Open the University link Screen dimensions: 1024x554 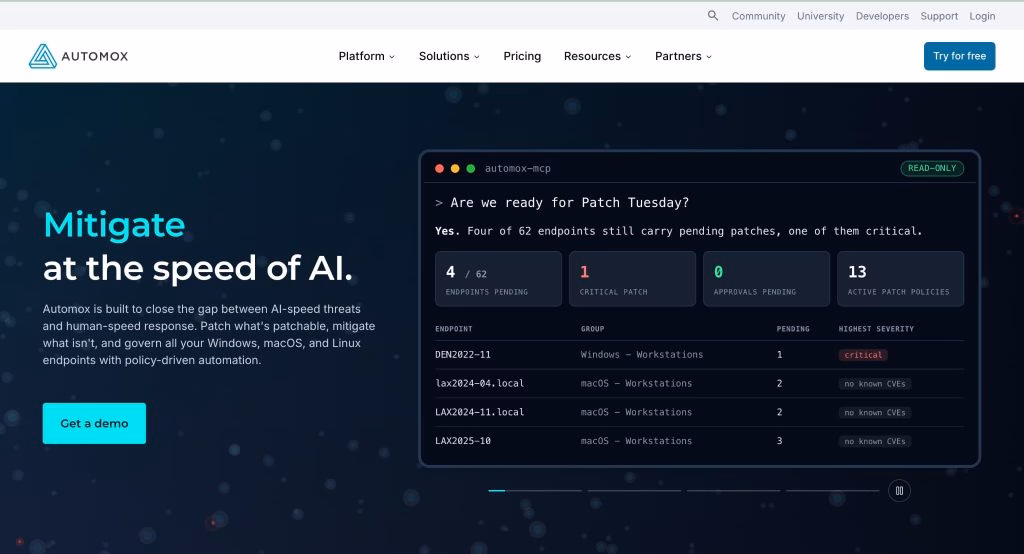820,16
